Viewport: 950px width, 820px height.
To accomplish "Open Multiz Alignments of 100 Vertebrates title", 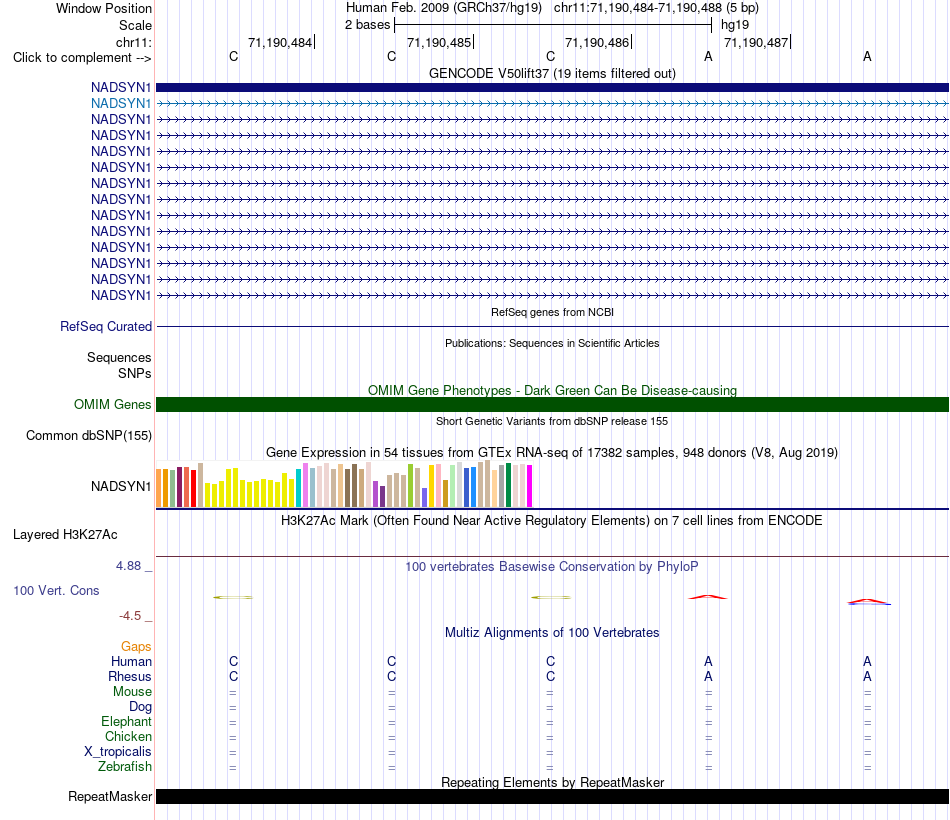I will [552, 633].
